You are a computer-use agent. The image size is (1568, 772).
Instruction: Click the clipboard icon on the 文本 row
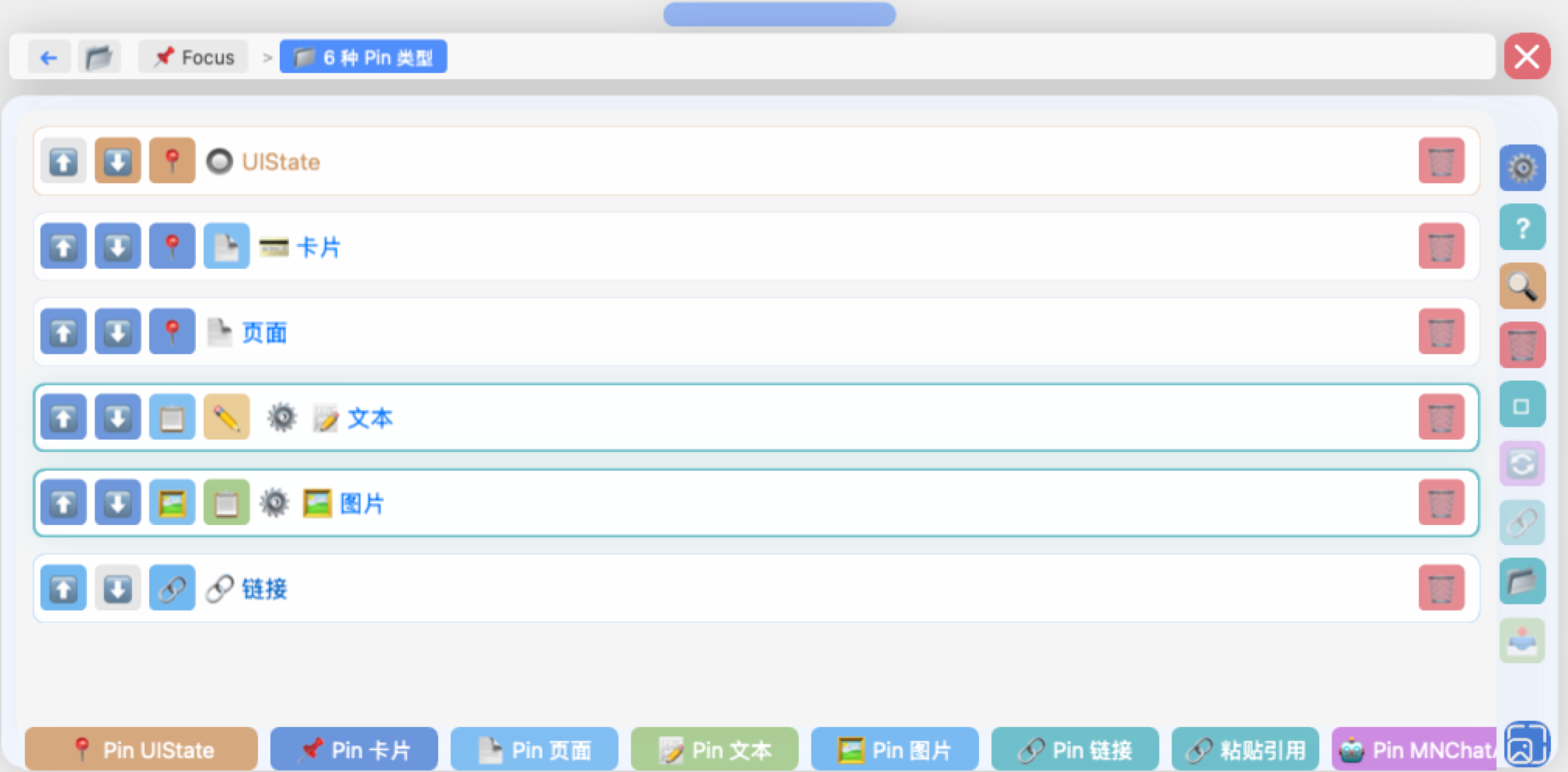172,417
